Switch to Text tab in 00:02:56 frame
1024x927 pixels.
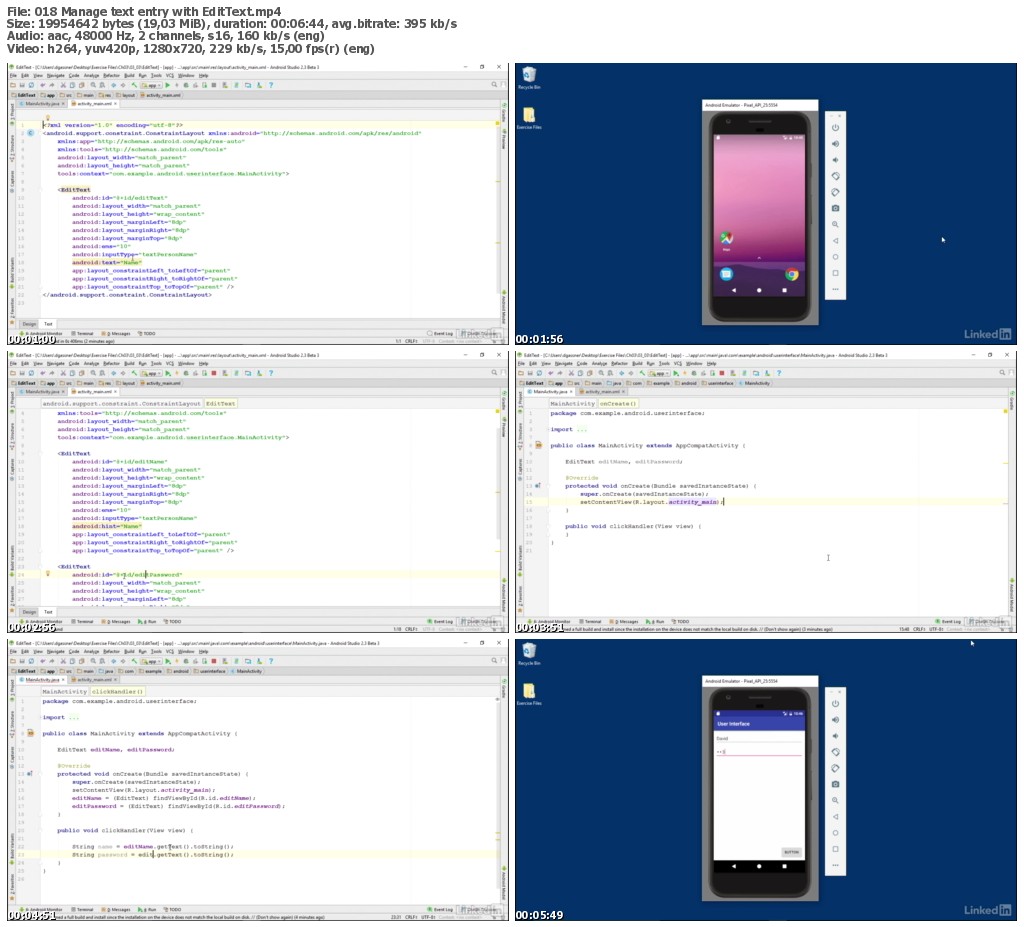(48, 612)
